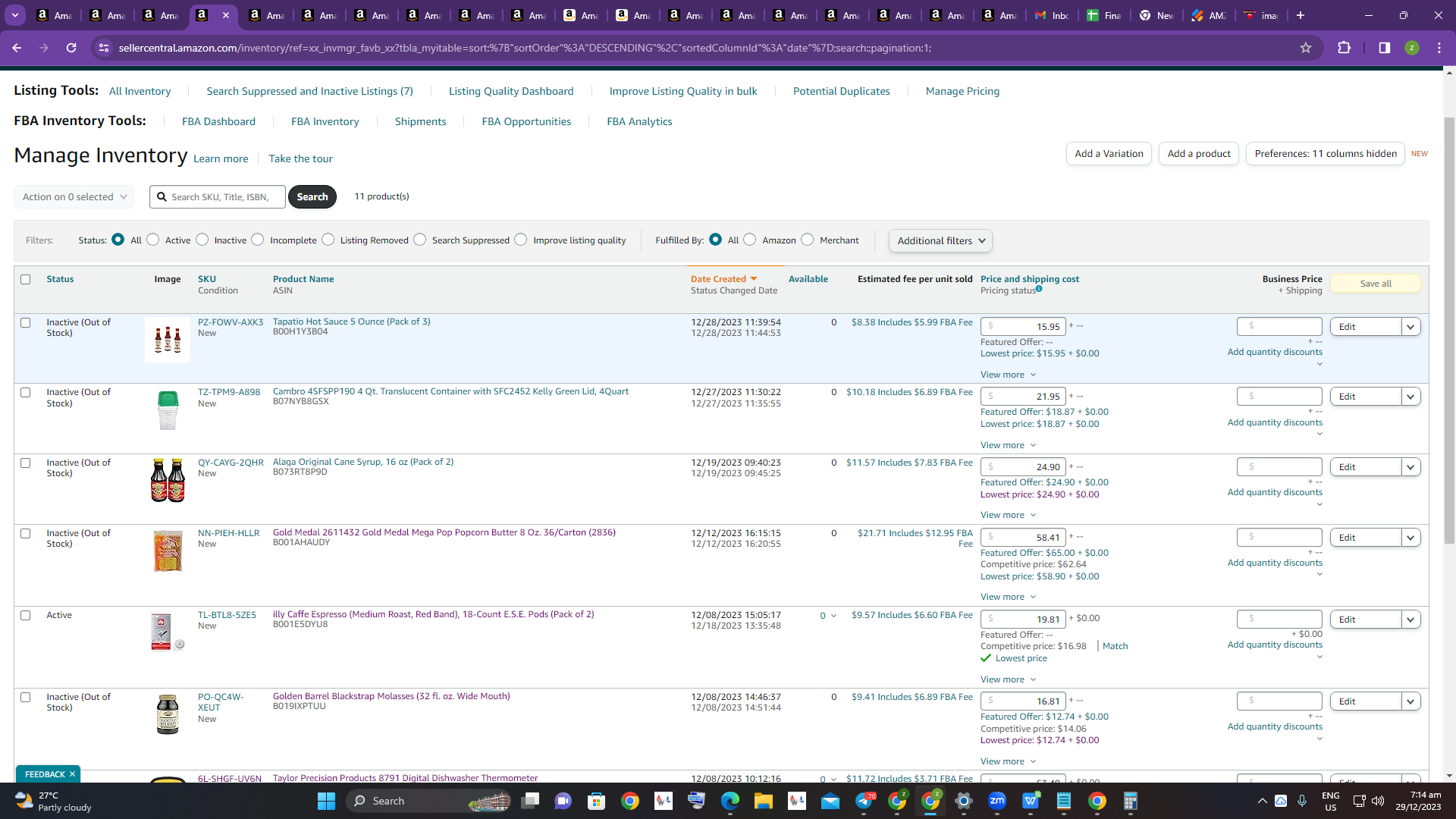Open the Shipments page
Viewport: 1456px width, 819px height.
pos(421,121)
